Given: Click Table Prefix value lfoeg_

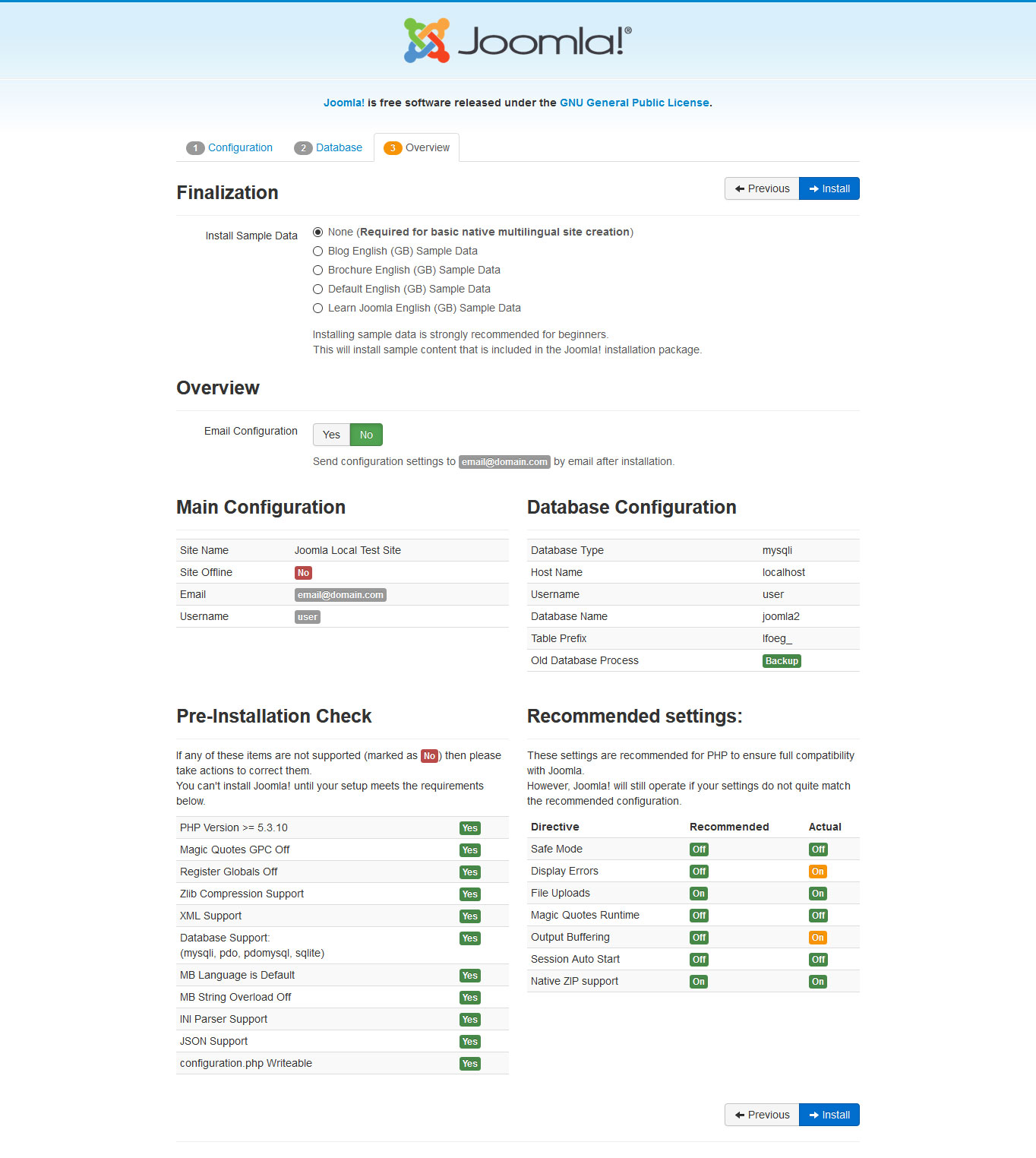Looking at the screenshot, I should point(777,638).
